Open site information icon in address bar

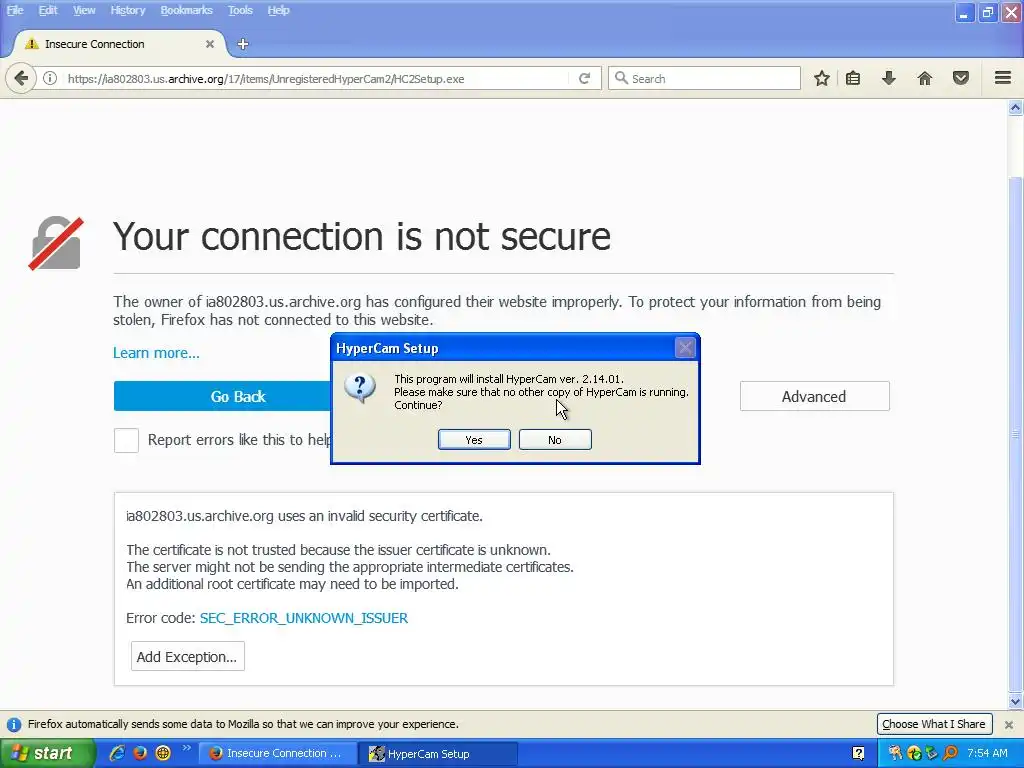point(50,79)
